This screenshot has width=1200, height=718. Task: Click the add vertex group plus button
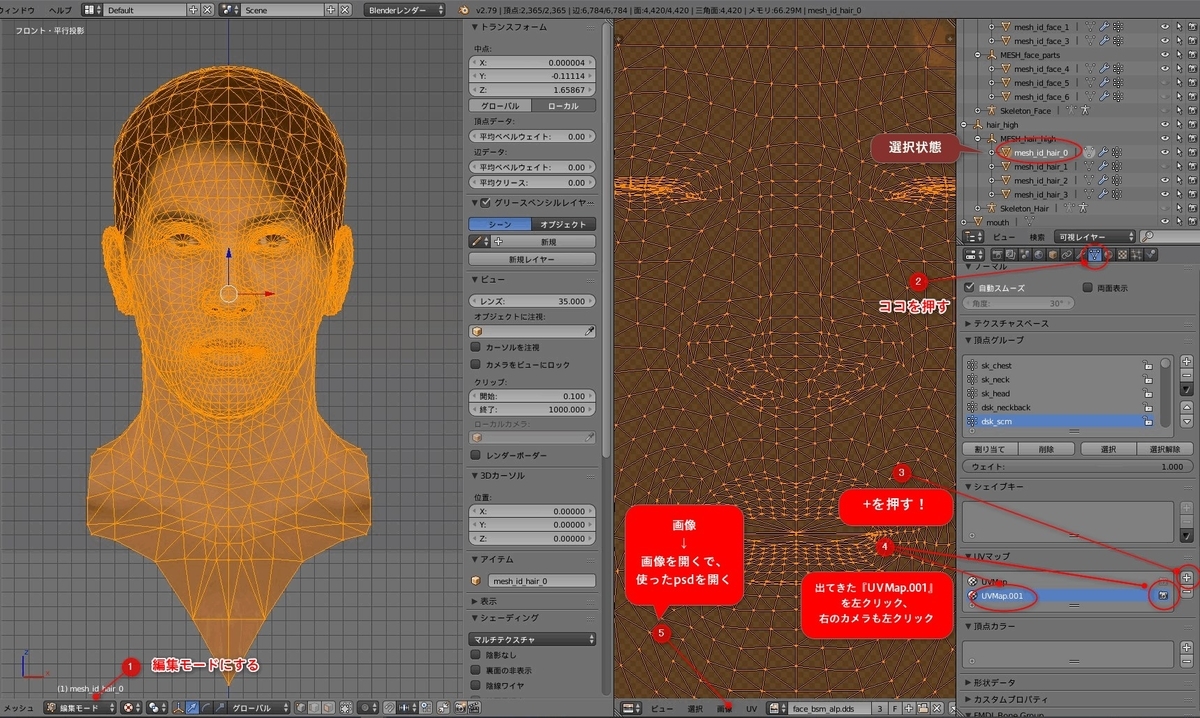pos(1187,361)
